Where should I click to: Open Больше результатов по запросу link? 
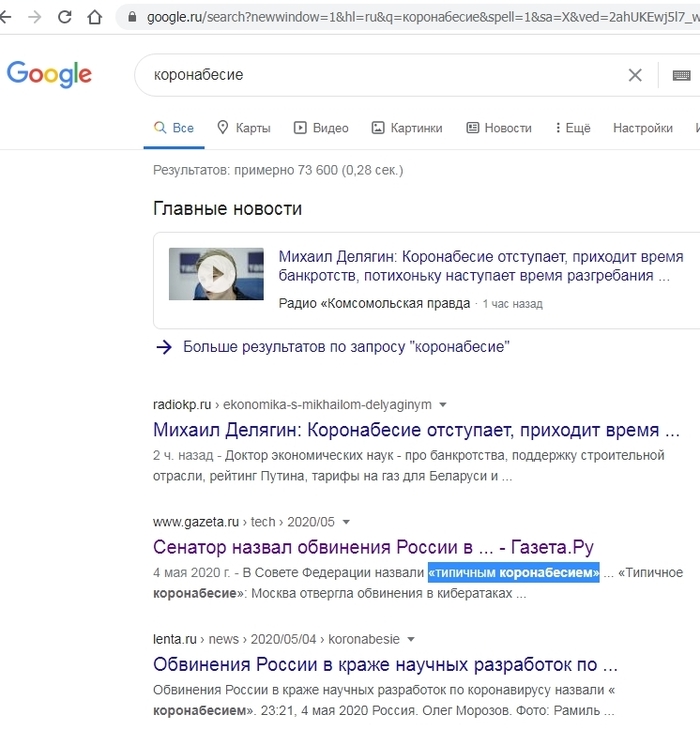[x=346, y=347]
